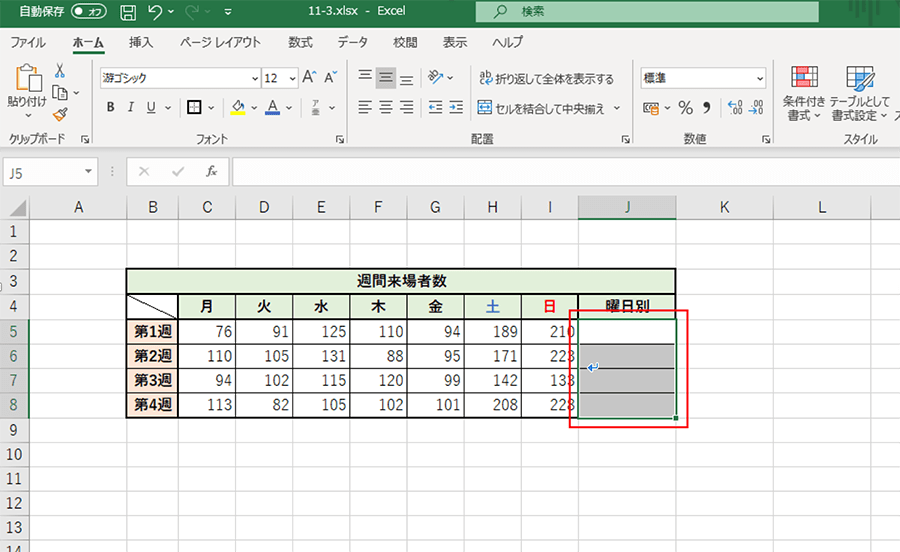900x552 pixels.
Task: Toggle Bold formatting
Action: point(111,108)
